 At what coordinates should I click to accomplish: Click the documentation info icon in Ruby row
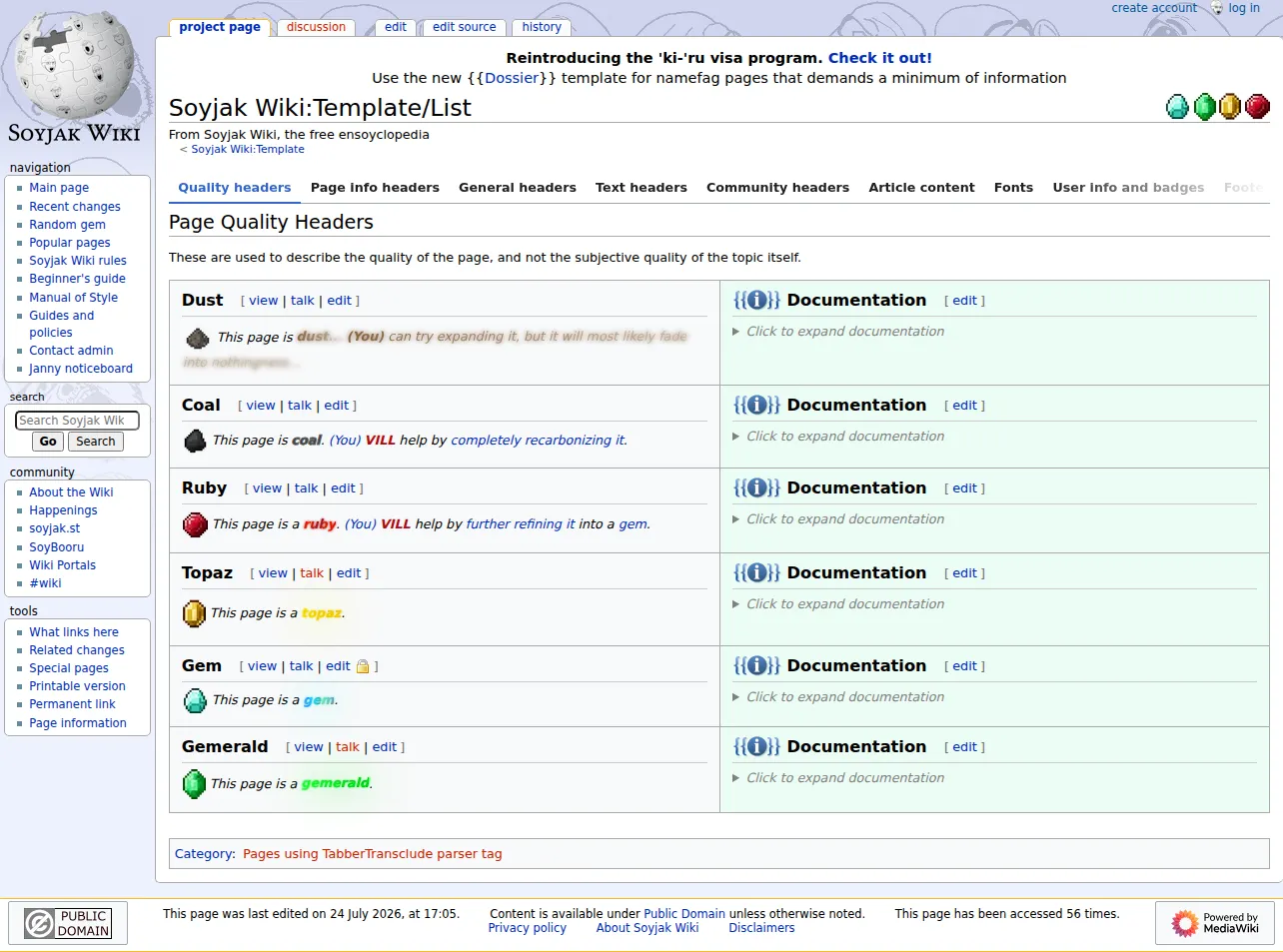(756, 487)
